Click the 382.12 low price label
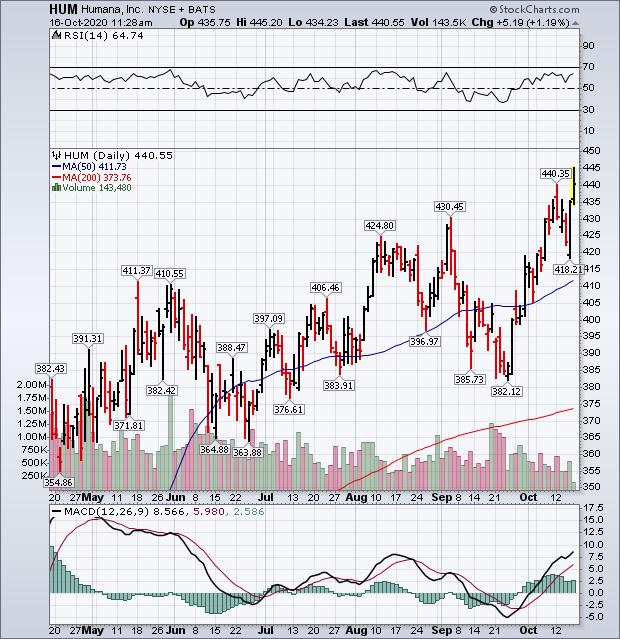Image resolution: width=620 pixels, height=639 pixels. click(508, 391)
